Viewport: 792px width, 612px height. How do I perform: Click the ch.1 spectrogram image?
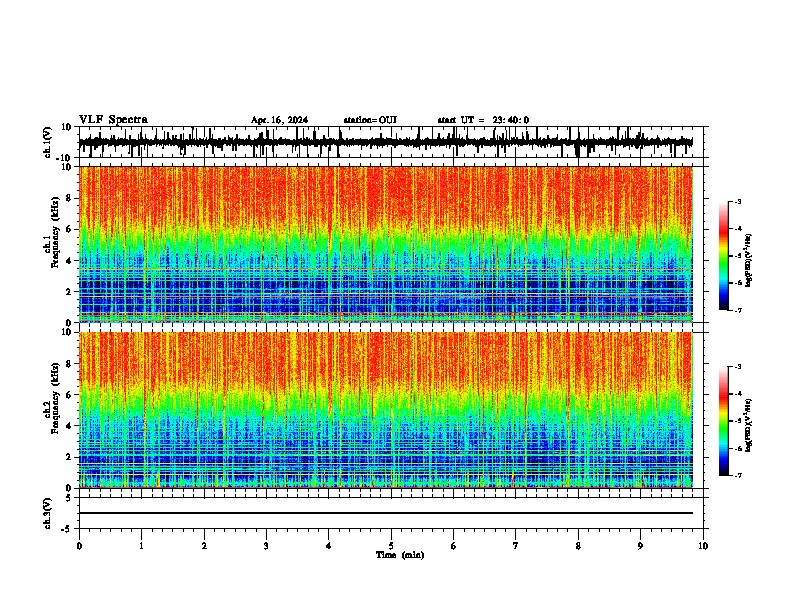tap(386, 244)
